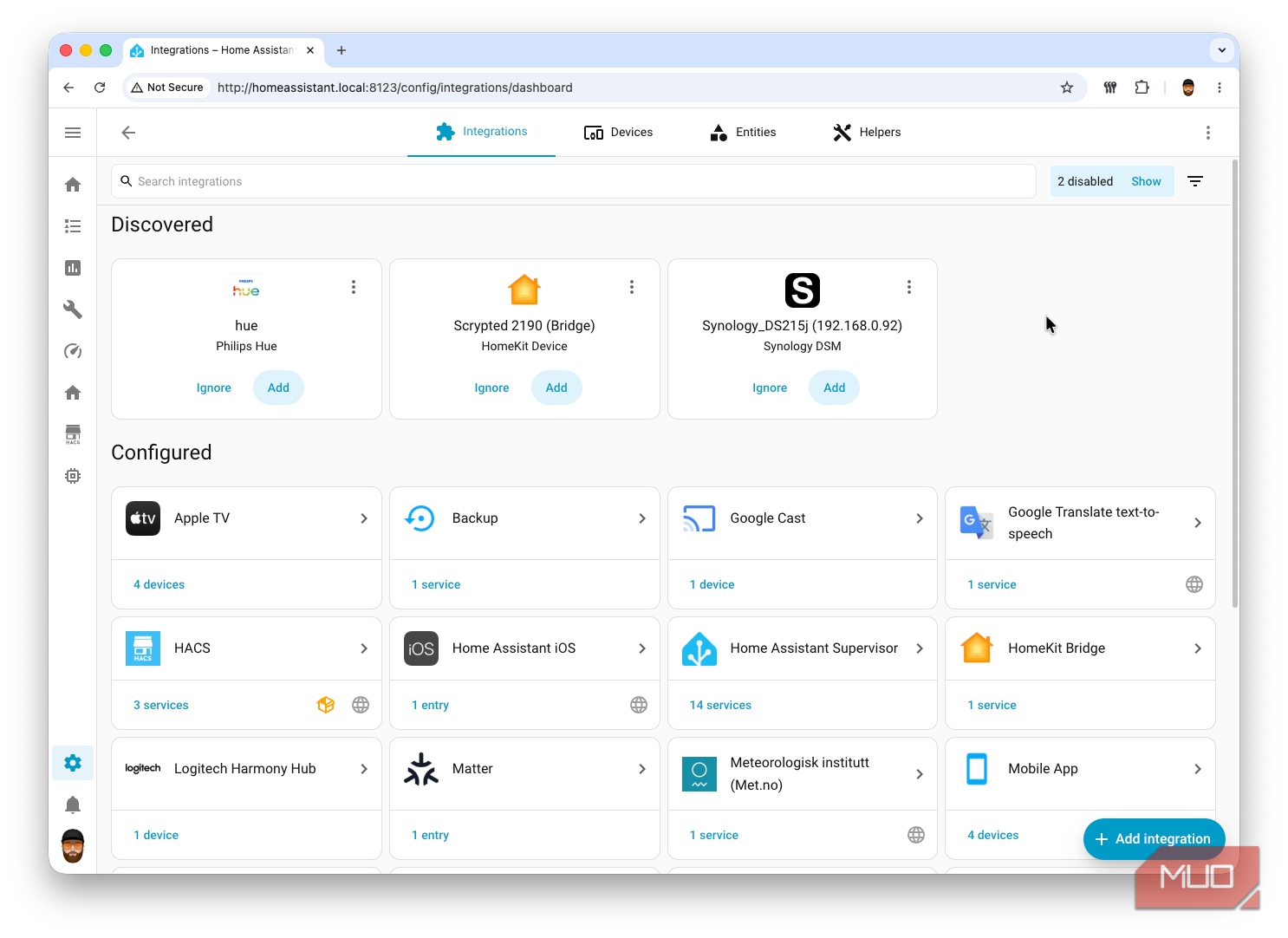Open the History chart icon in sidebar
This screenshot has width=1288, height=938.
(x=73, y=268)
